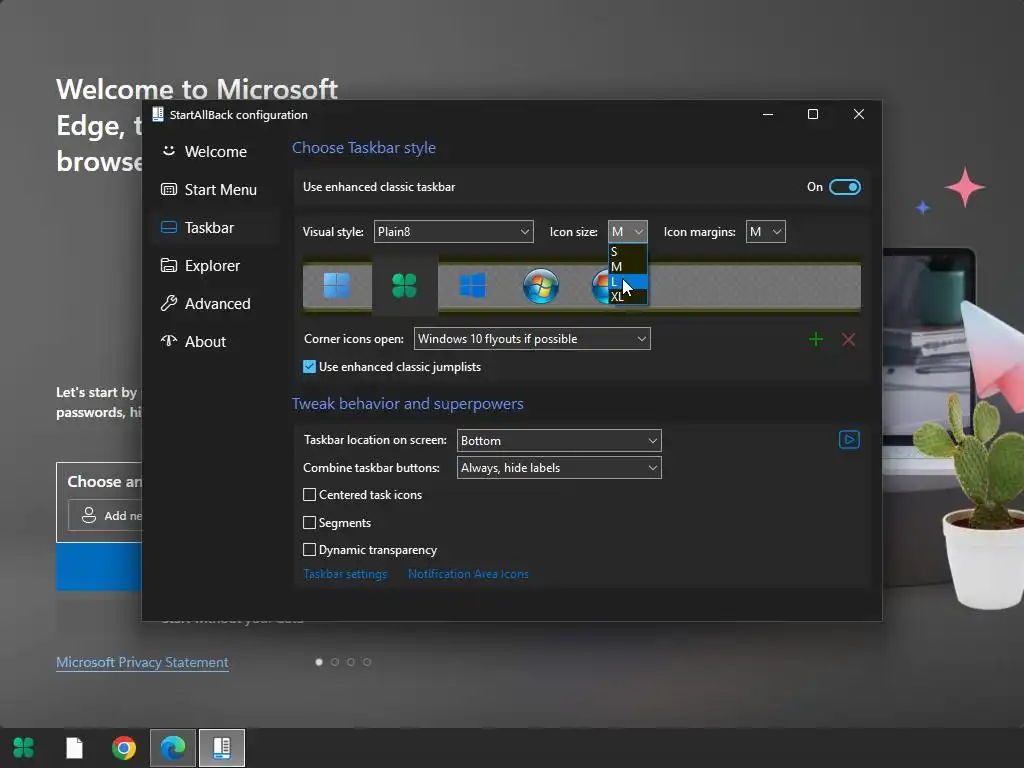
Task: Pick the Windows 10 flat logo start icon
Action: coord(472,285)
